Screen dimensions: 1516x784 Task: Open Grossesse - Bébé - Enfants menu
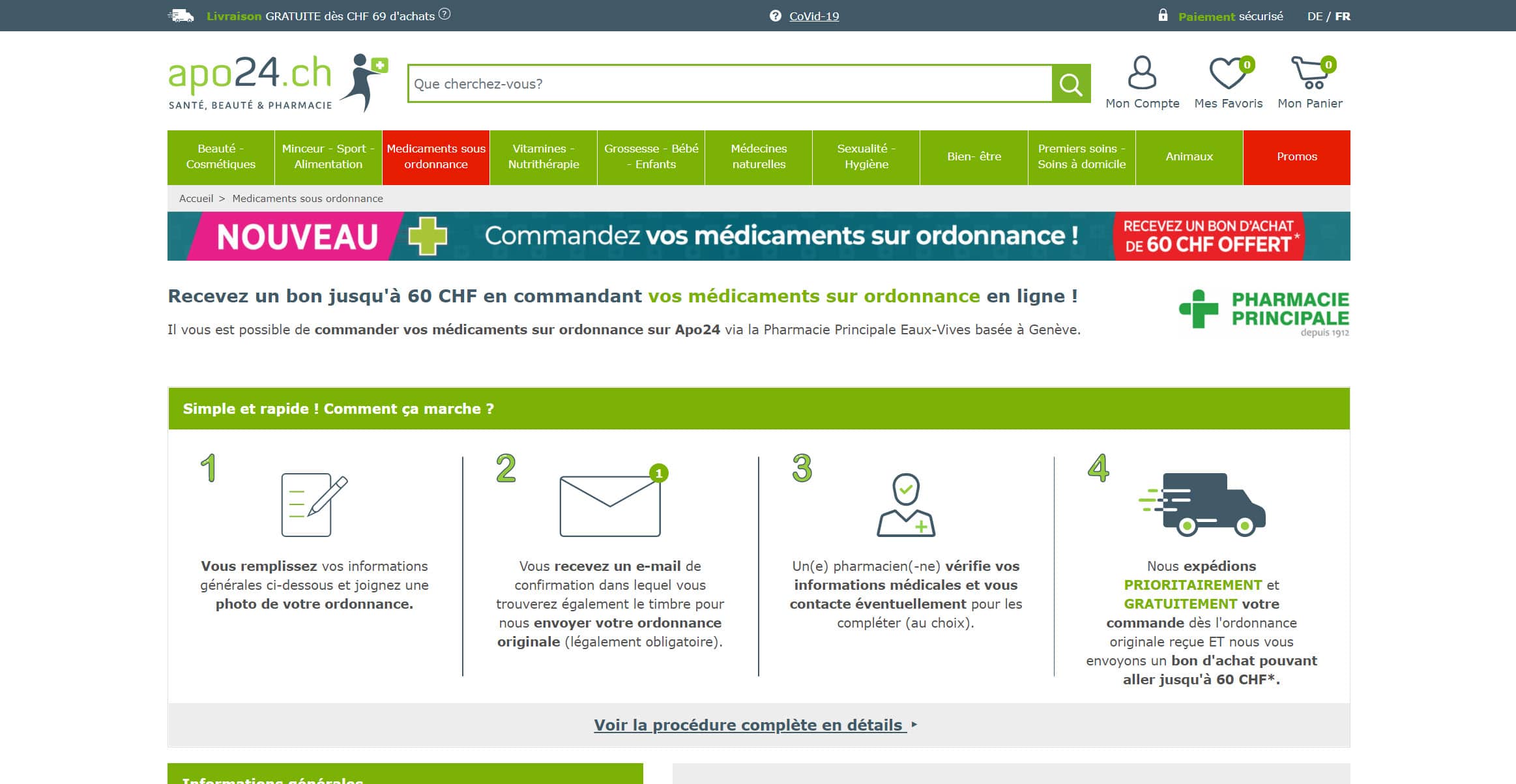click(x=651, y=157)
